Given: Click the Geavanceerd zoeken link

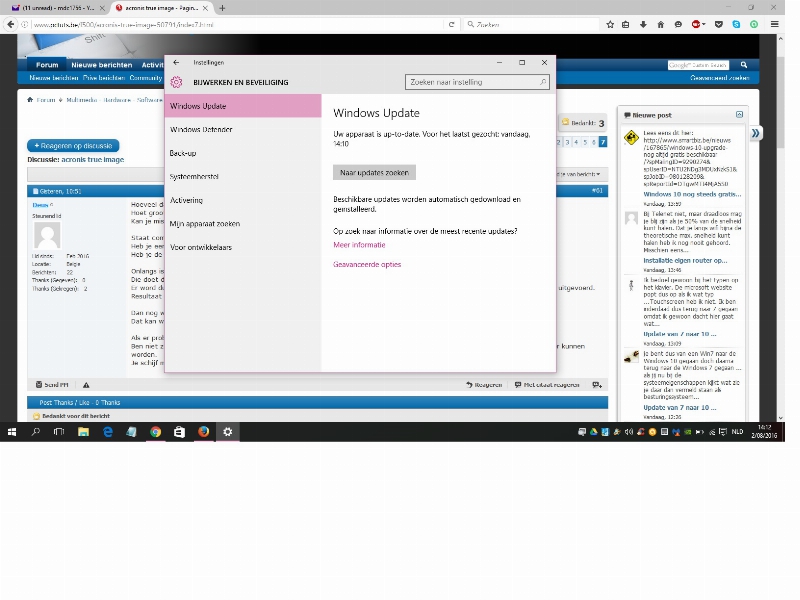Looking at the screenshot, I should click(719, 78).
